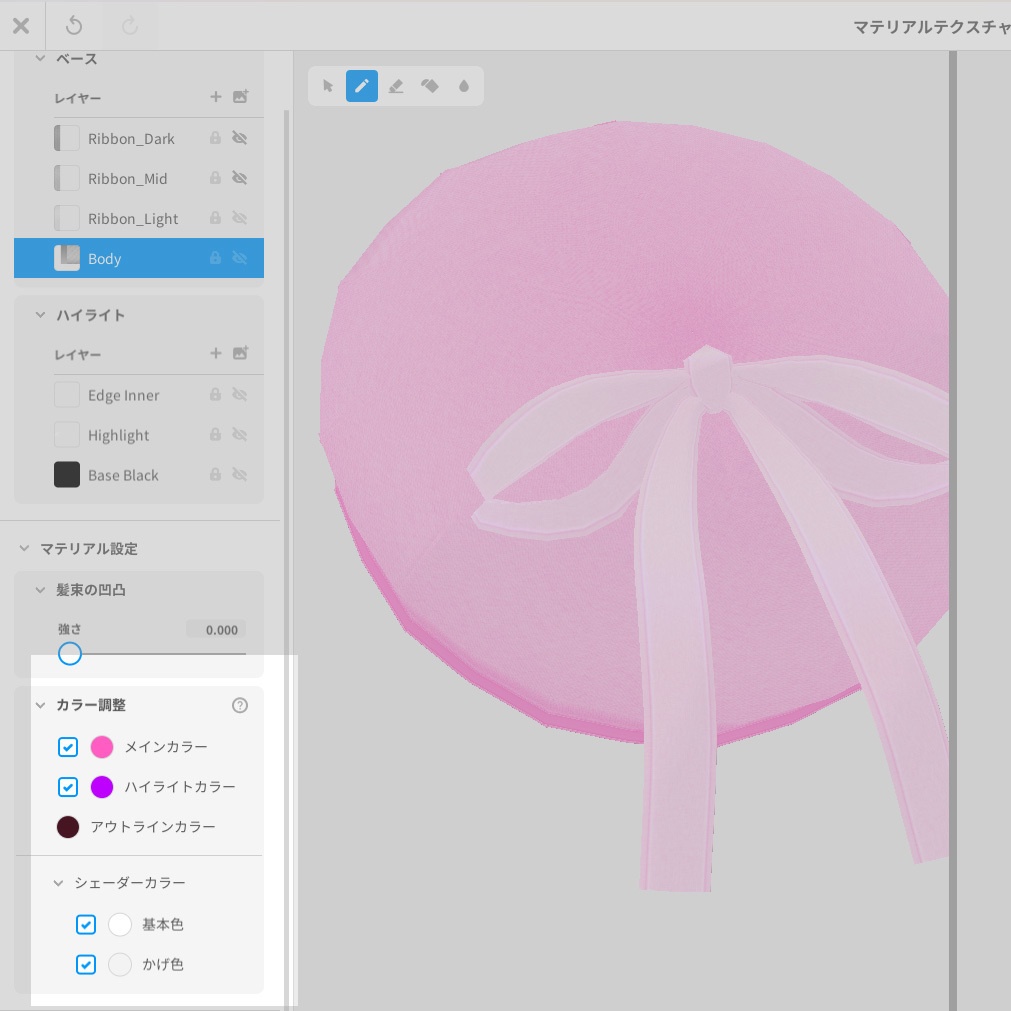This screenshot has height=1011, width=1011.
Task: Activate the brush tool in the toolbar
Action: 362,86
